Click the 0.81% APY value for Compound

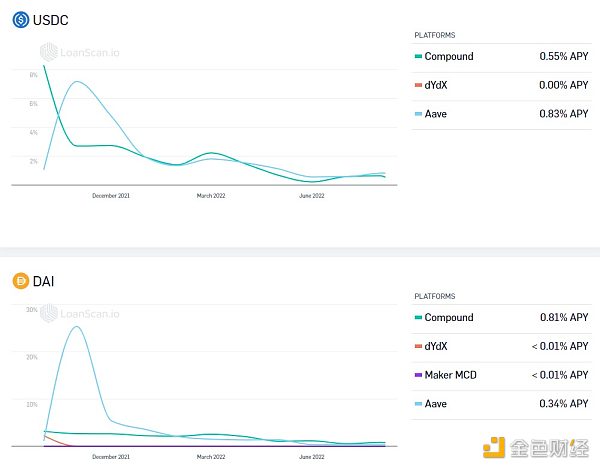click(x=564, y=318)
